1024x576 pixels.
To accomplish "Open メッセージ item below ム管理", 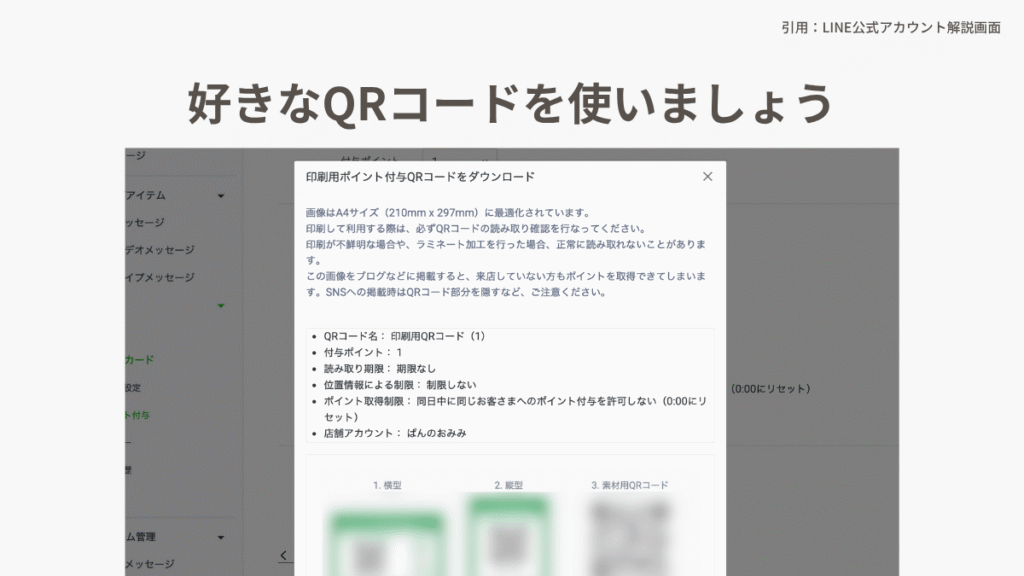I will [x=150, y=565].
